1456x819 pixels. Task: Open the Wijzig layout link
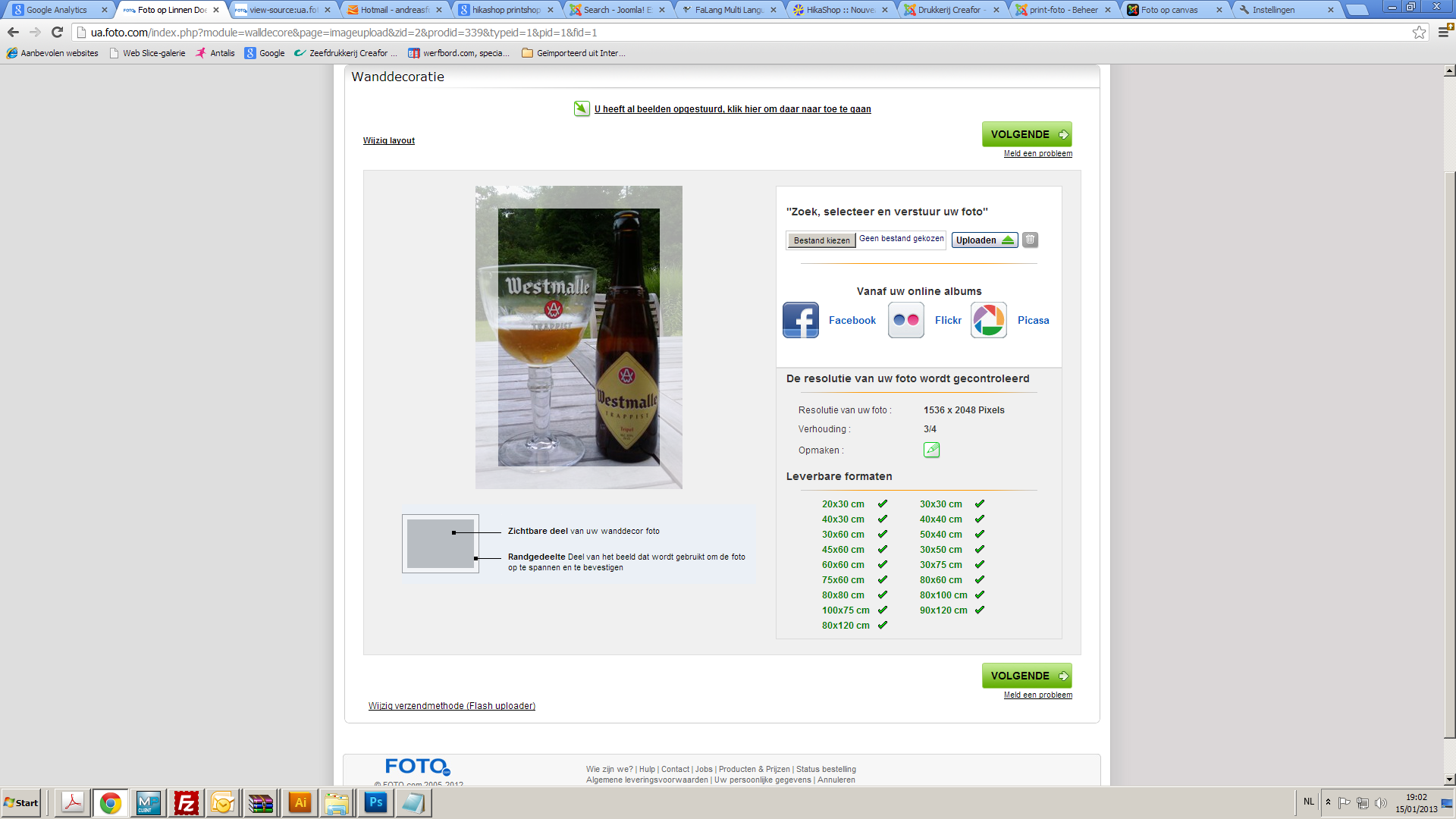click(388, 140)
